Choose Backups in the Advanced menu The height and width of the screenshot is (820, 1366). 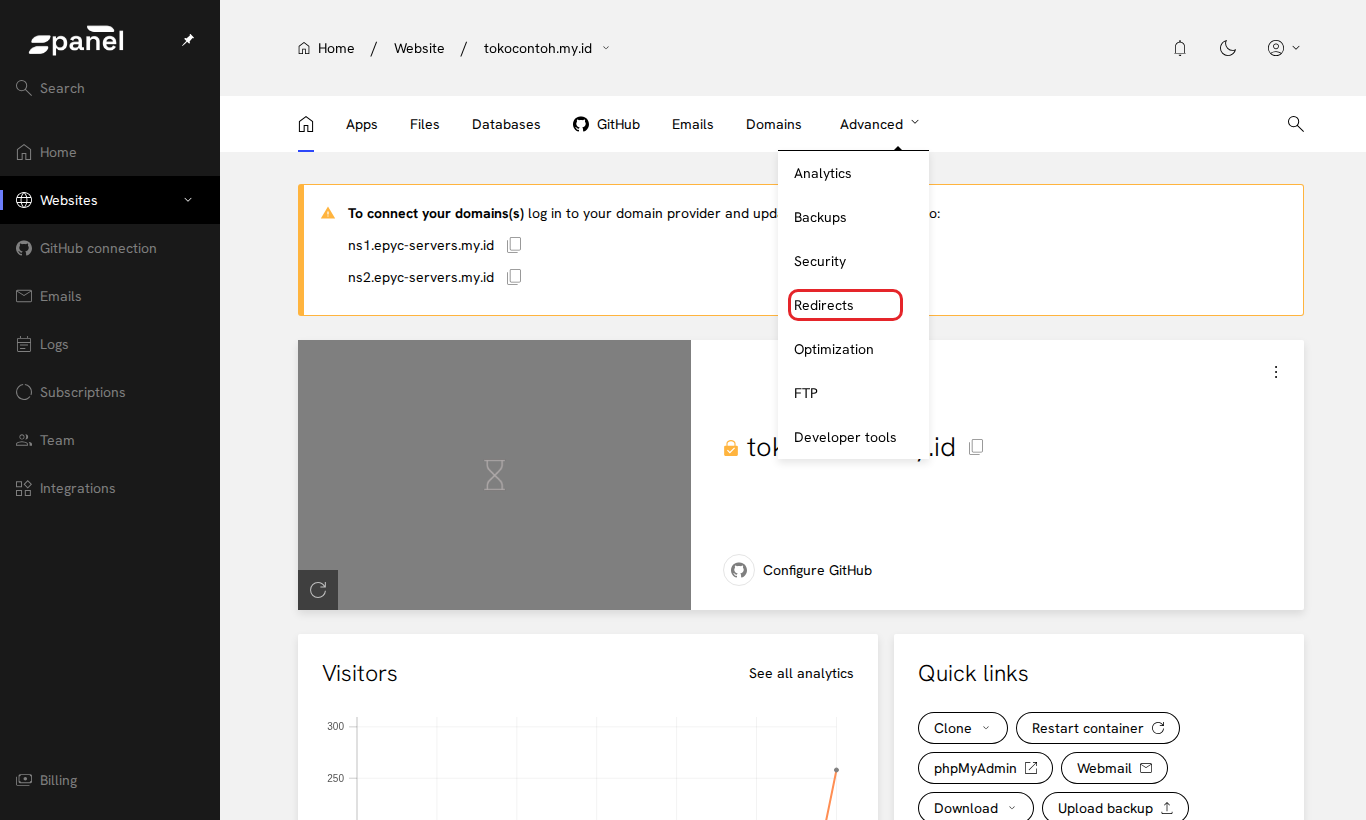854,217
